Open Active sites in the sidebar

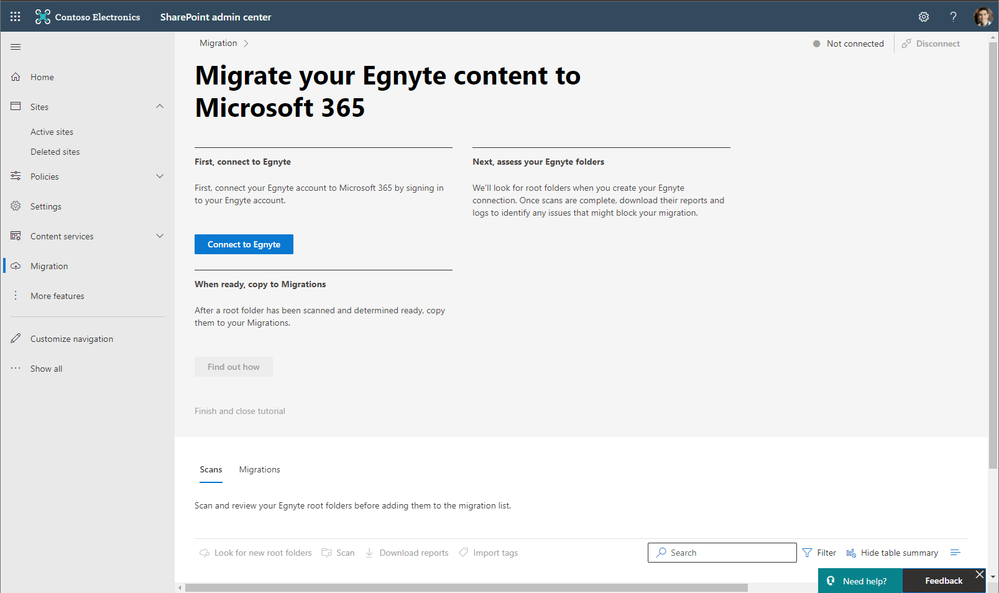52,132
